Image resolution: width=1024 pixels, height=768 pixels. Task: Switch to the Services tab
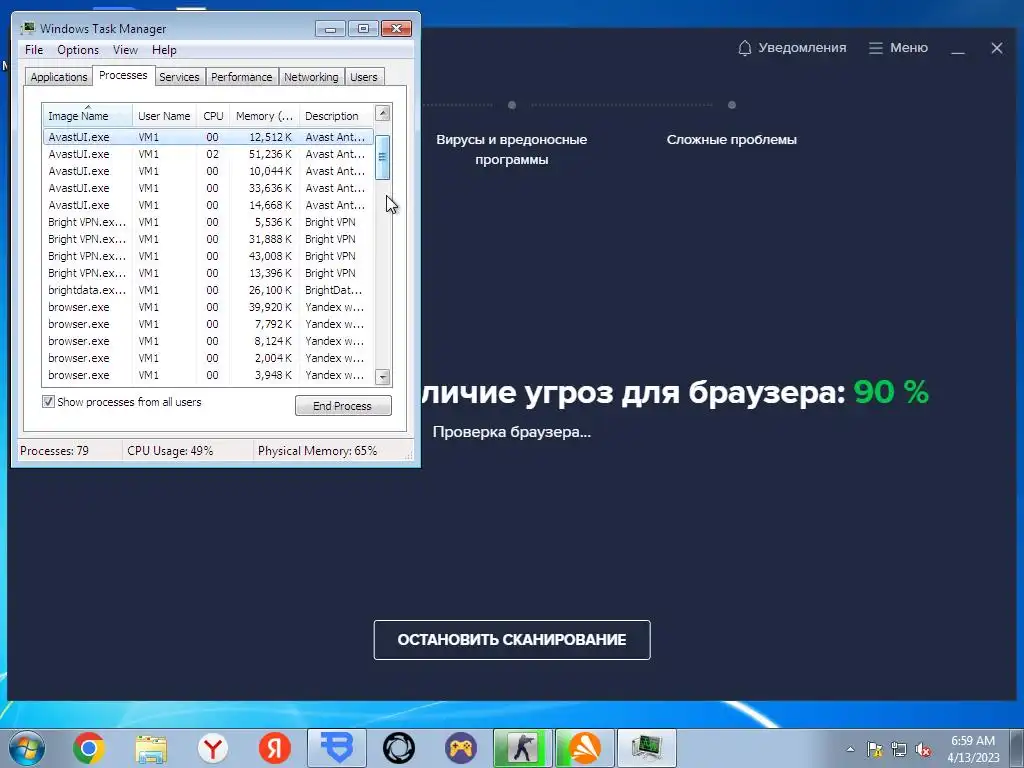[179, 77]
